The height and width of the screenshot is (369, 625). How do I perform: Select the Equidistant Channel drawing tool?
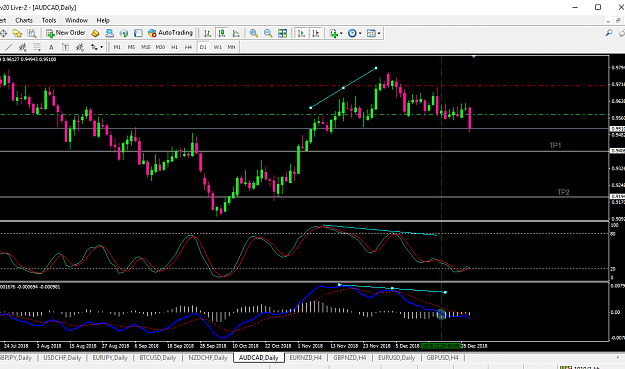coord(23,47)
